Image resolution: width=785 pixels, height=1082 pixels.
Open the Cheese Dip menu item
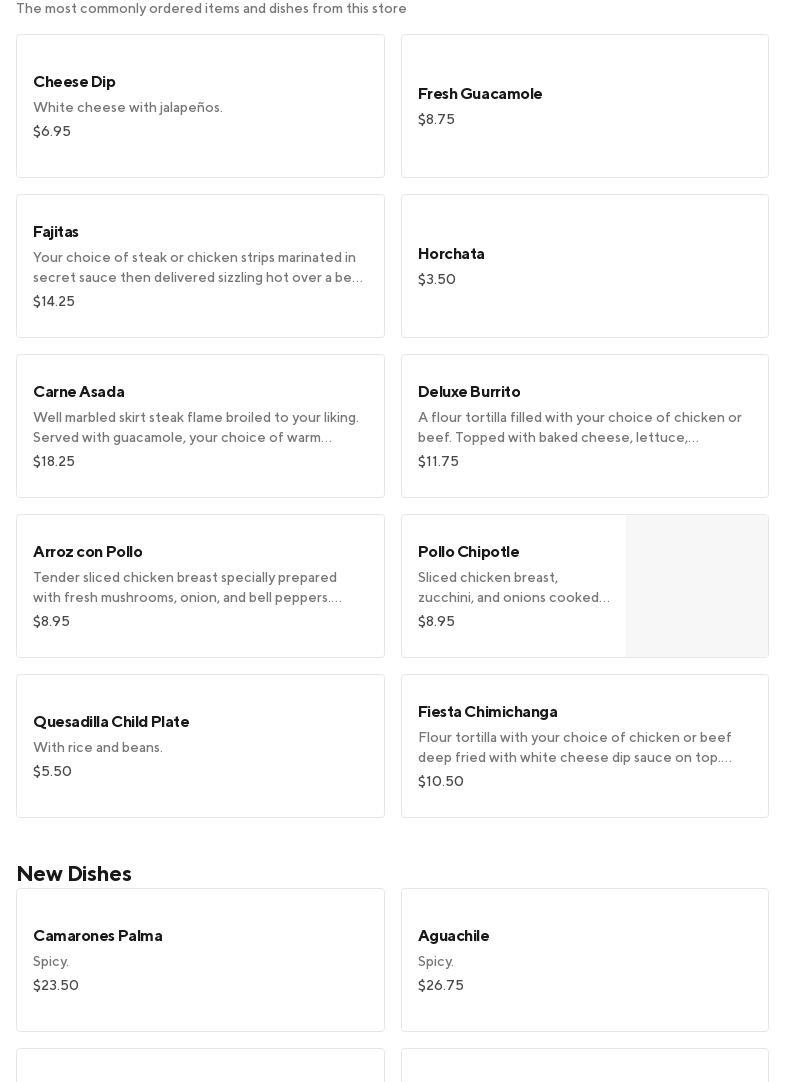(200, 106)
